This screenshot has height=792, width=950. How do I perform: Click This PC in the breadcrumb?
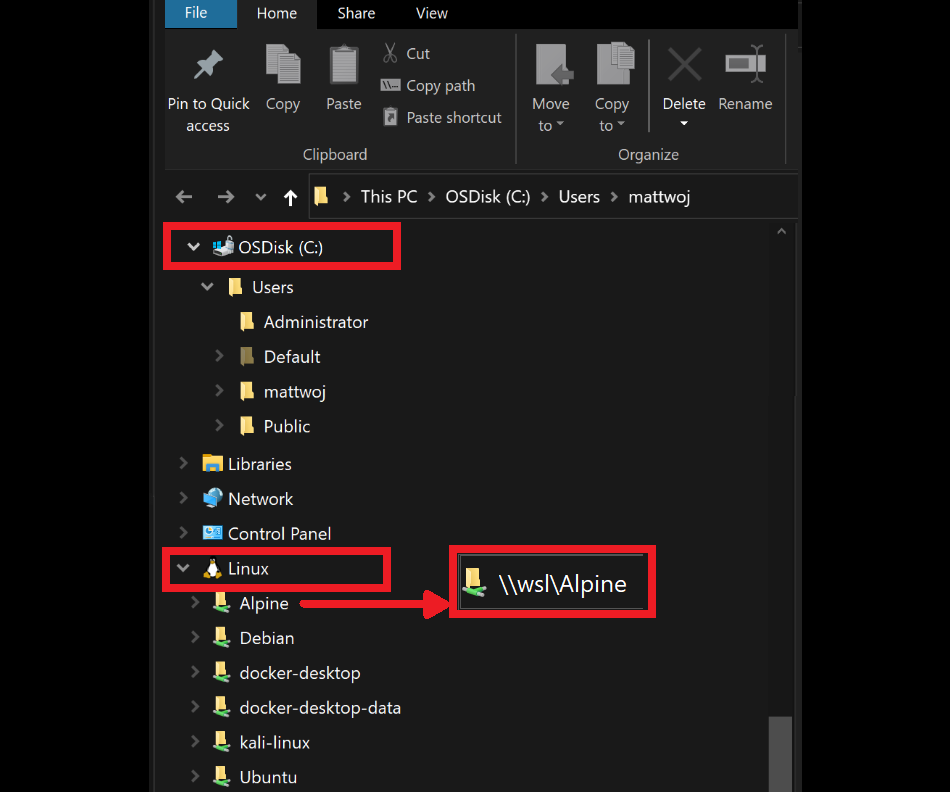click(389, 197)
